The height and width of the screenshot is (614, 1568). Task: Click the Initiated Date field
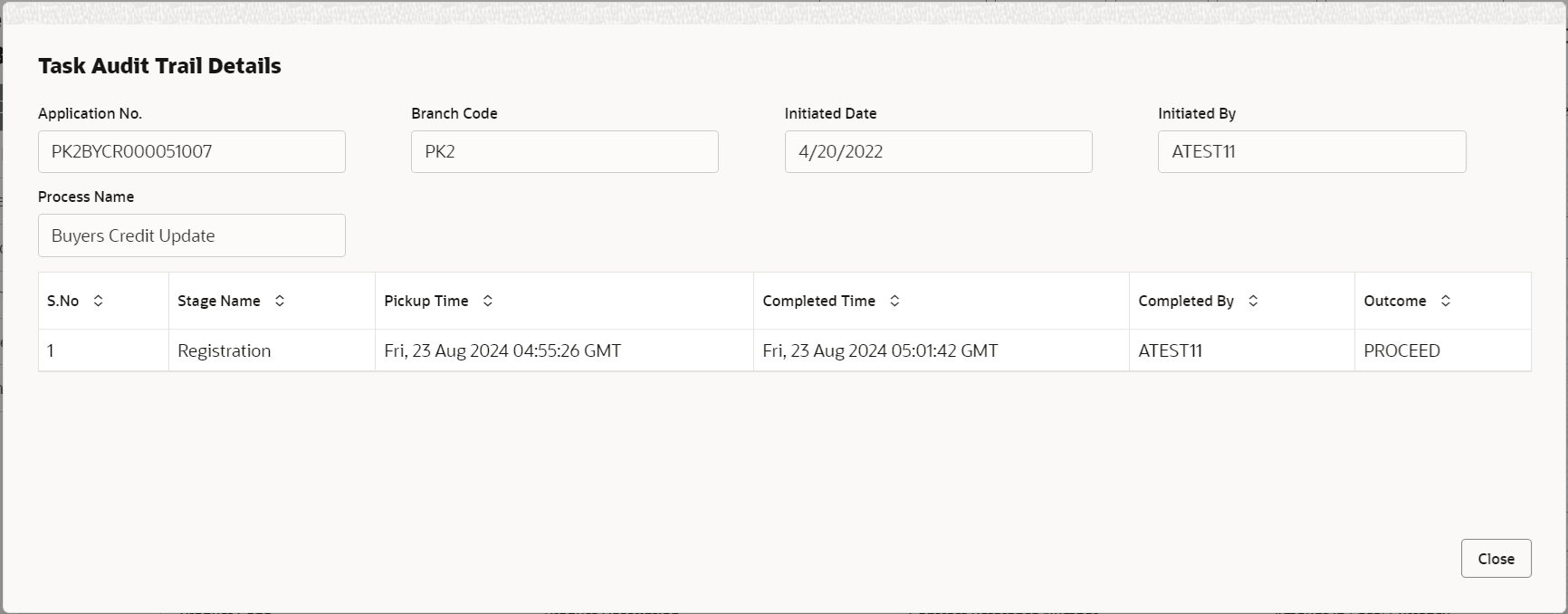[x=938, y=152]
